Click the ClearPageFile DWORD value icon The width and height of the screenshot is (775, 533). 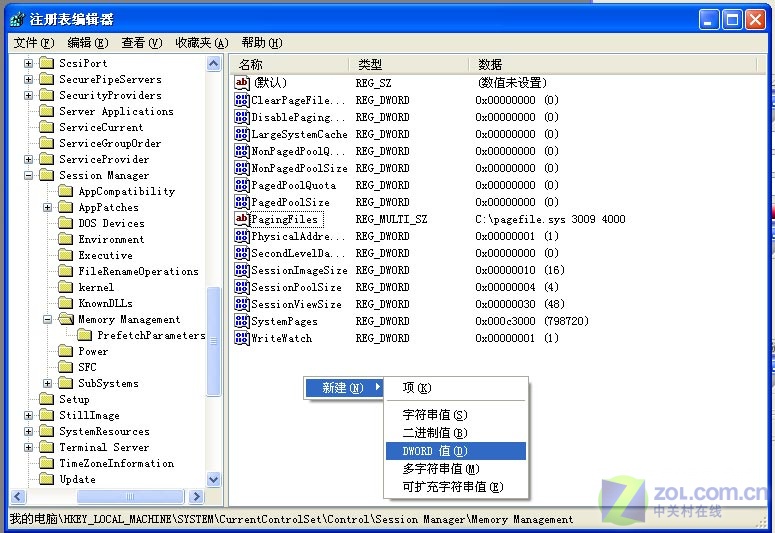pyautogui.click(x=242, y=100)
